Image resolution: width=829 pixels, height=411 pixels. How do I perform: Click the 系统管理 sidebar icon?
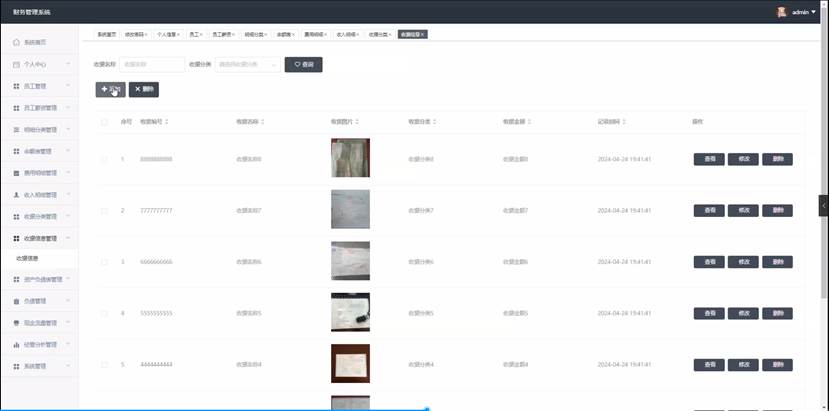(16, 366)
